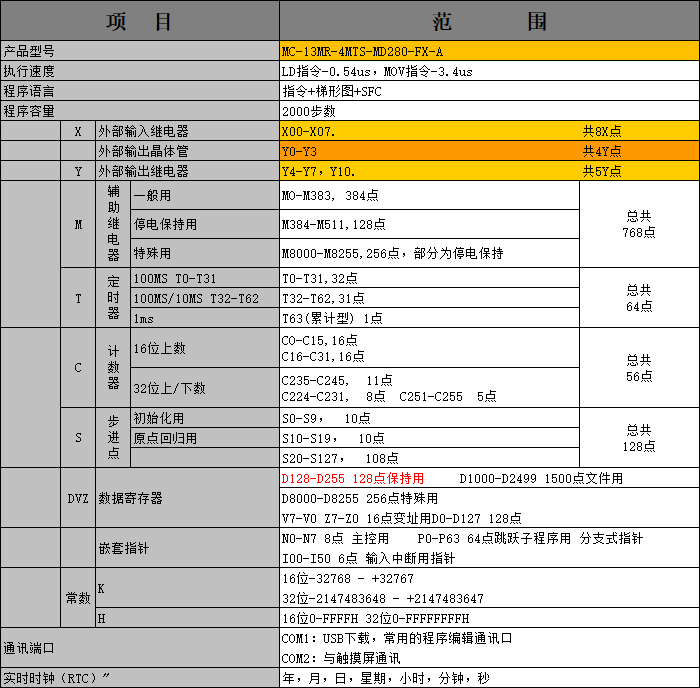Click the M384-M511 停电保持用 range cell
700x688 pixels.
point(429,224)
